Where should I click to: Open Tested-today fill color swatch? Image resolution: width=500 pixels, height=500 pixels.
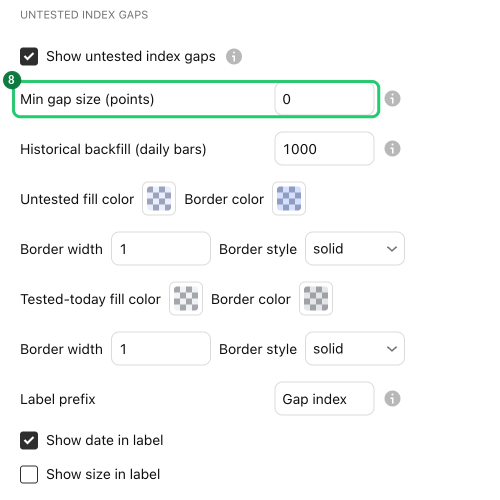click(x=186, y=299)
